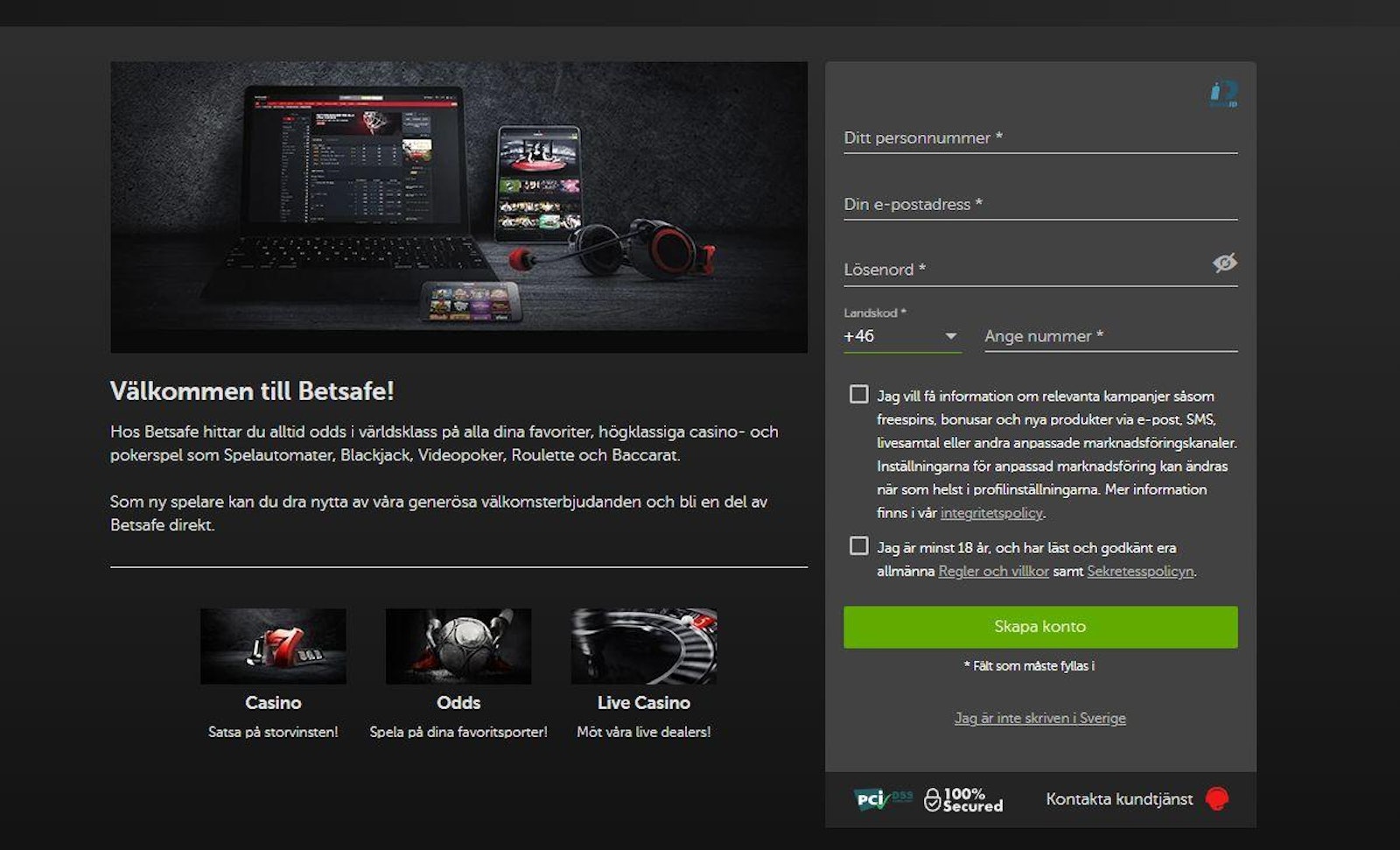Focus the Din e-postadress field
Screen dimensions: 1400x850
click(1040, 205)
